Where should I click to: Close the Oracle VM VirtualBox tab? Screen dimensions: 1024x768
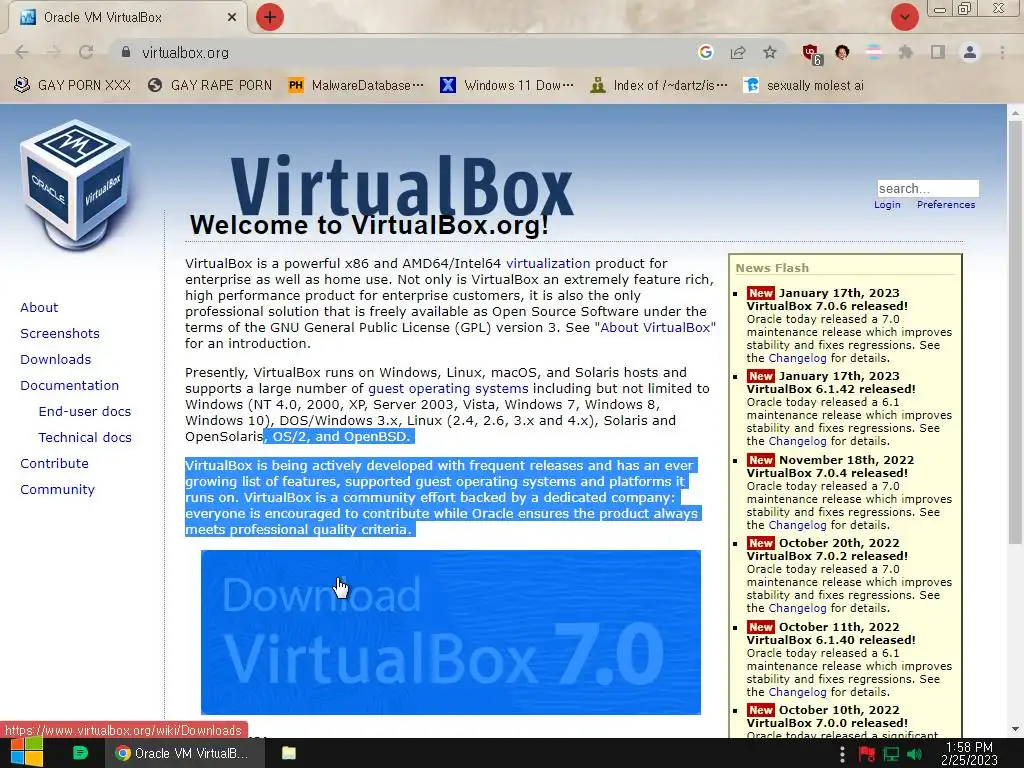pyautogui.click(x=232, y=18)
